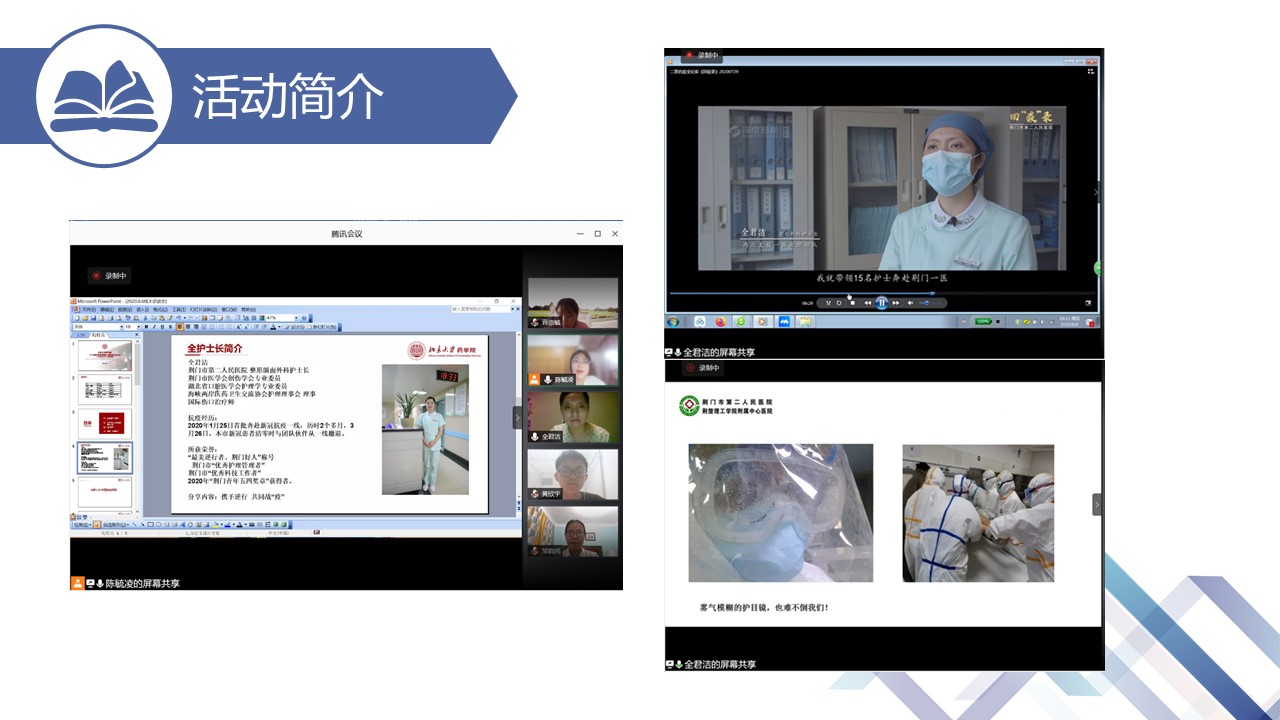Open PowerPoint 视图(V) menu
The width and height of the screenshot is (1280, 720).
click(x=127, y=309)
